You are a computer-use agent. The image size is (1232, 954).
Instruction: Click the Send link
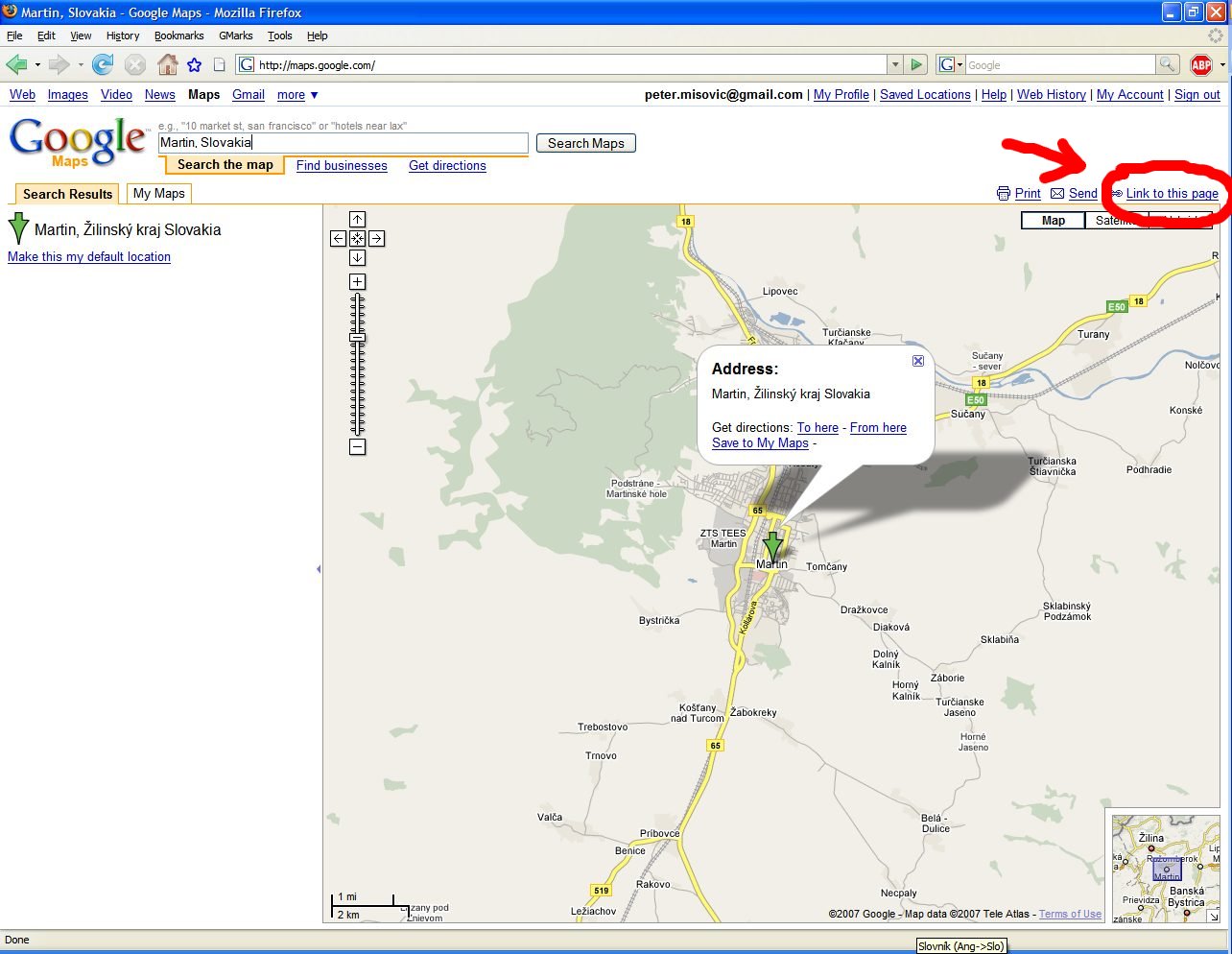(1082, 193)
